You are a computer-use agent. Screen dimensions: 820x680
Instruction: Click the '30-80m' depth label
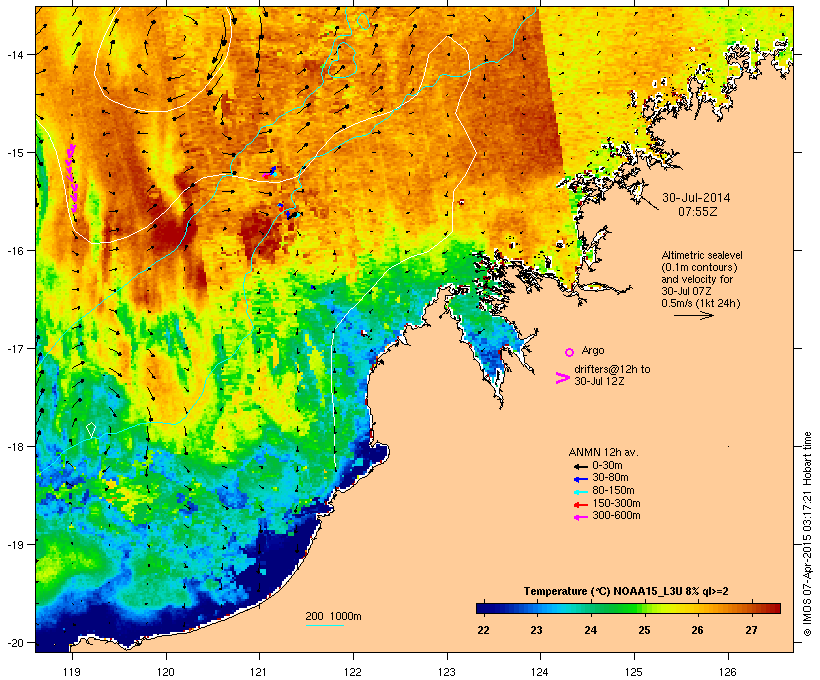click(x=610, y=478)
